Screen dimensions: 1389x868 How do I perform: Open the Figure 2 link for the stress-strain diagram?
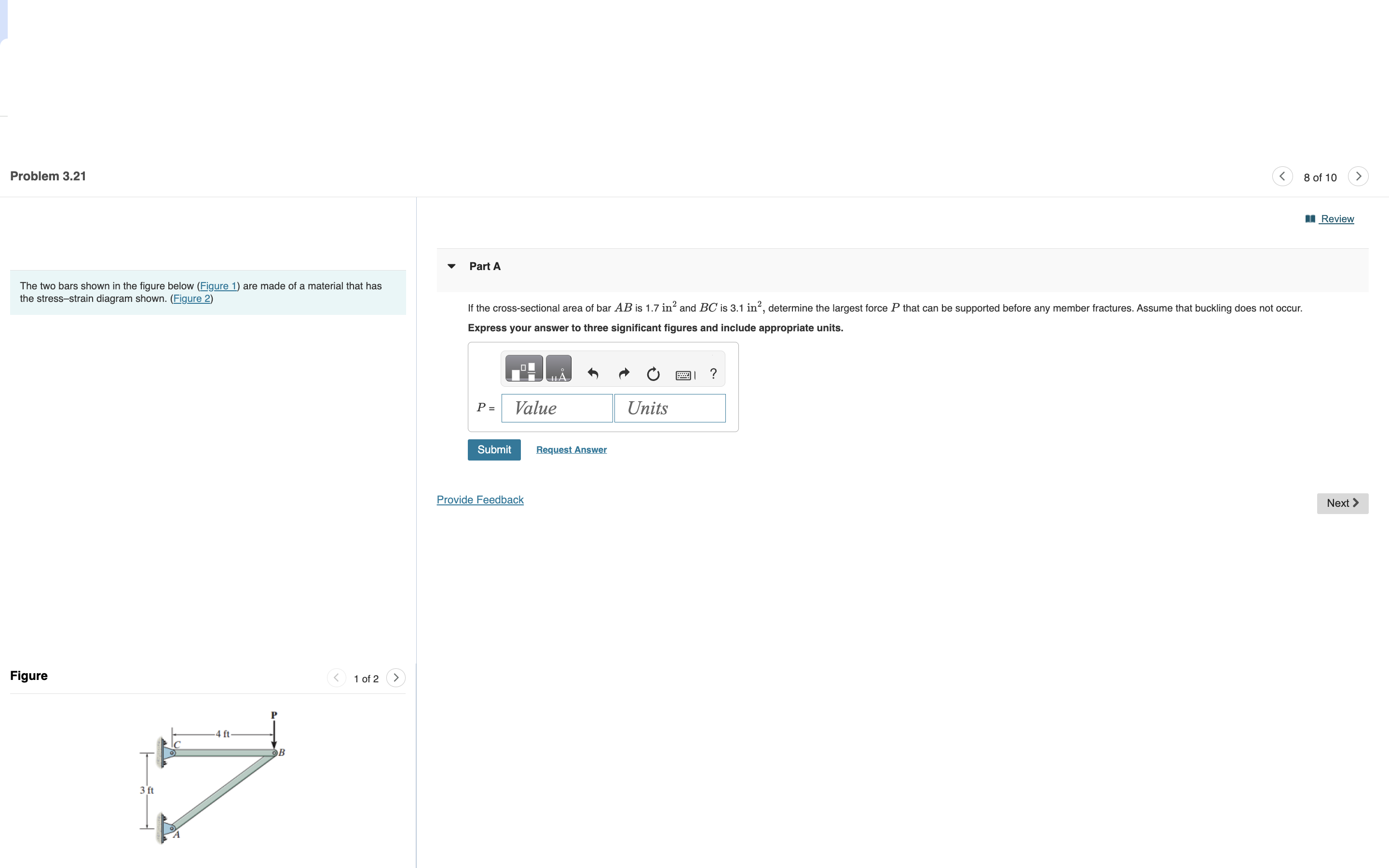tap(191, 298)
